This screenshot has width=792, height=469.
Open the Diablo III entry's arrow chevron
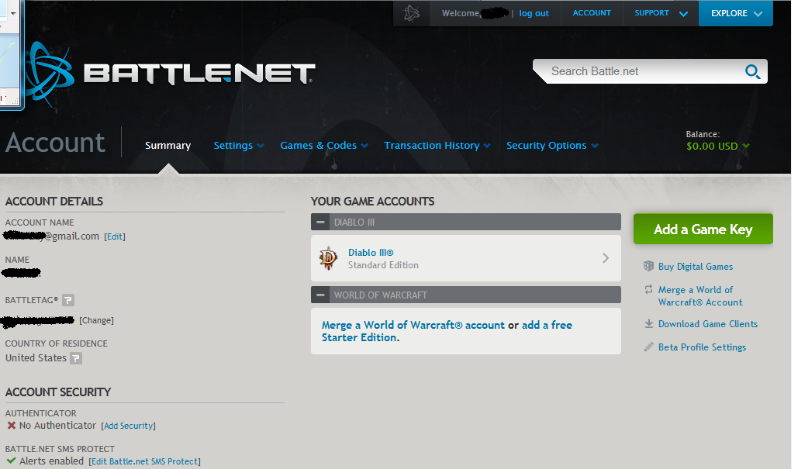(x=606, y=258)
